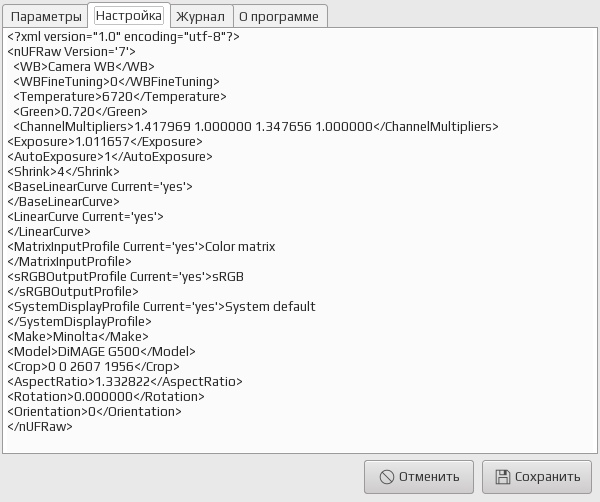Click the floppy disk icon on Сохранить
The width and height of the screenshot is (600, 502).
503,477
